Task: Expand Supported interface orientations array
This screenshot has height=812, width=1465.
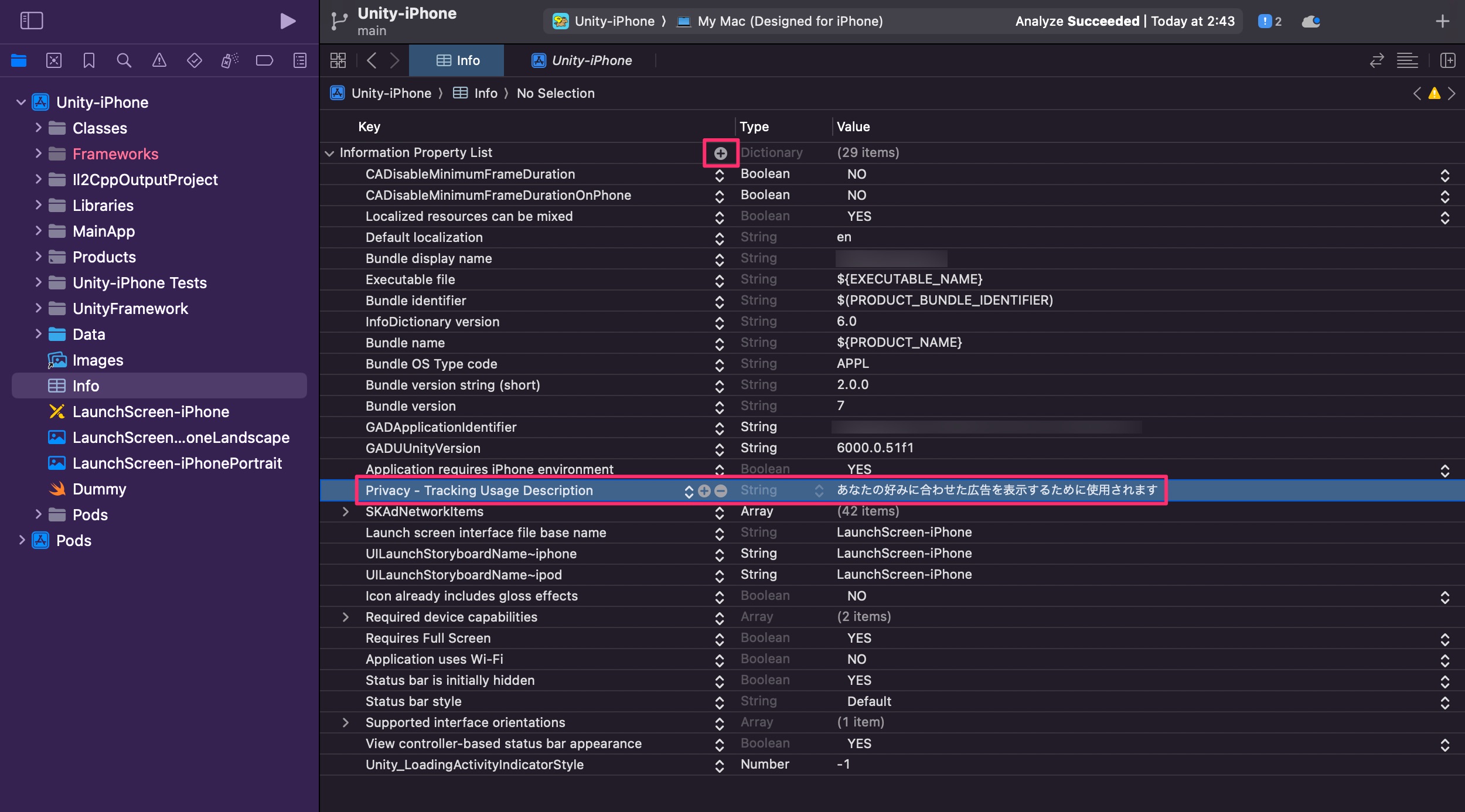Action: 346,722
